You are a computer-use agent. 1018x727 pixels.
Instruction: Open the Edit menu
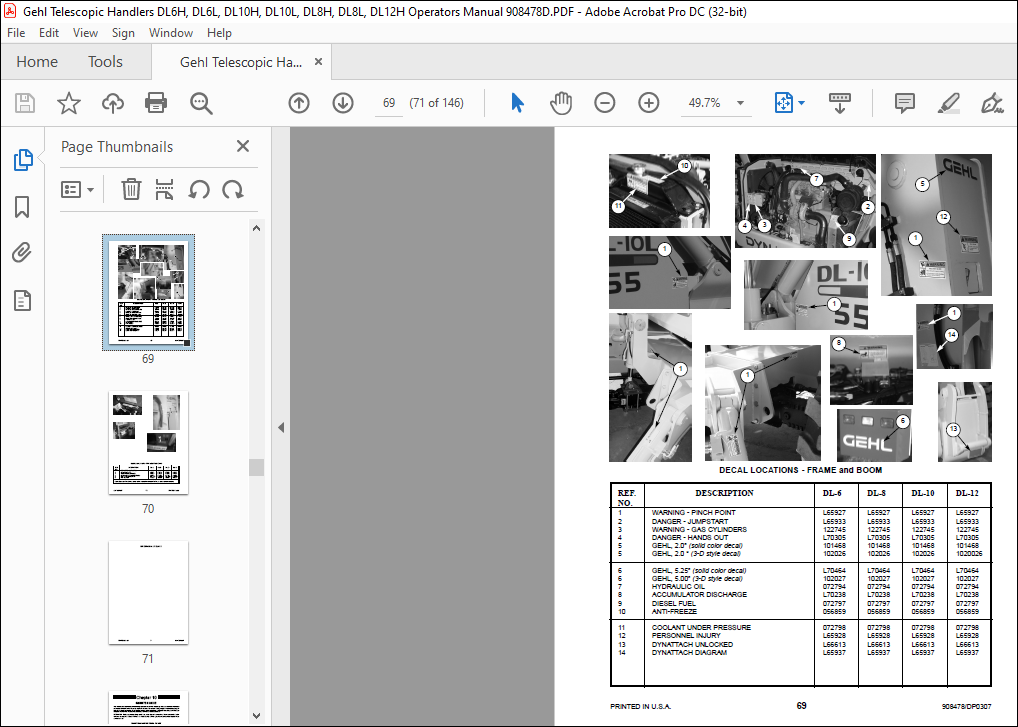[49, 32]
